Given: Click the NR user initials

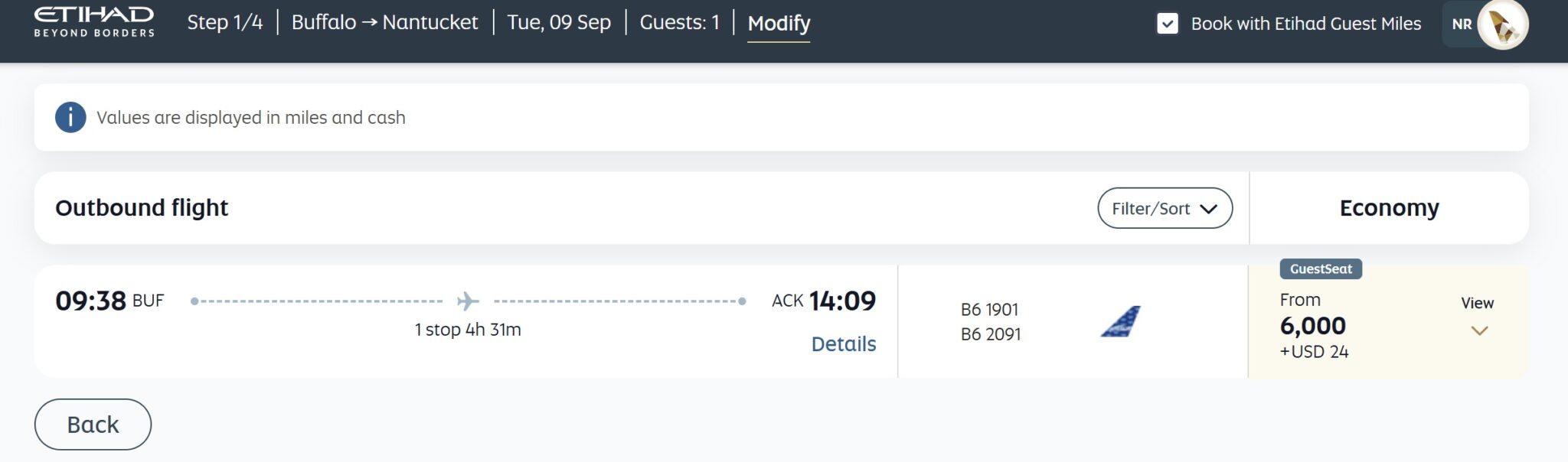Looking at the screenshot, I should click(x=1462, y=24).
